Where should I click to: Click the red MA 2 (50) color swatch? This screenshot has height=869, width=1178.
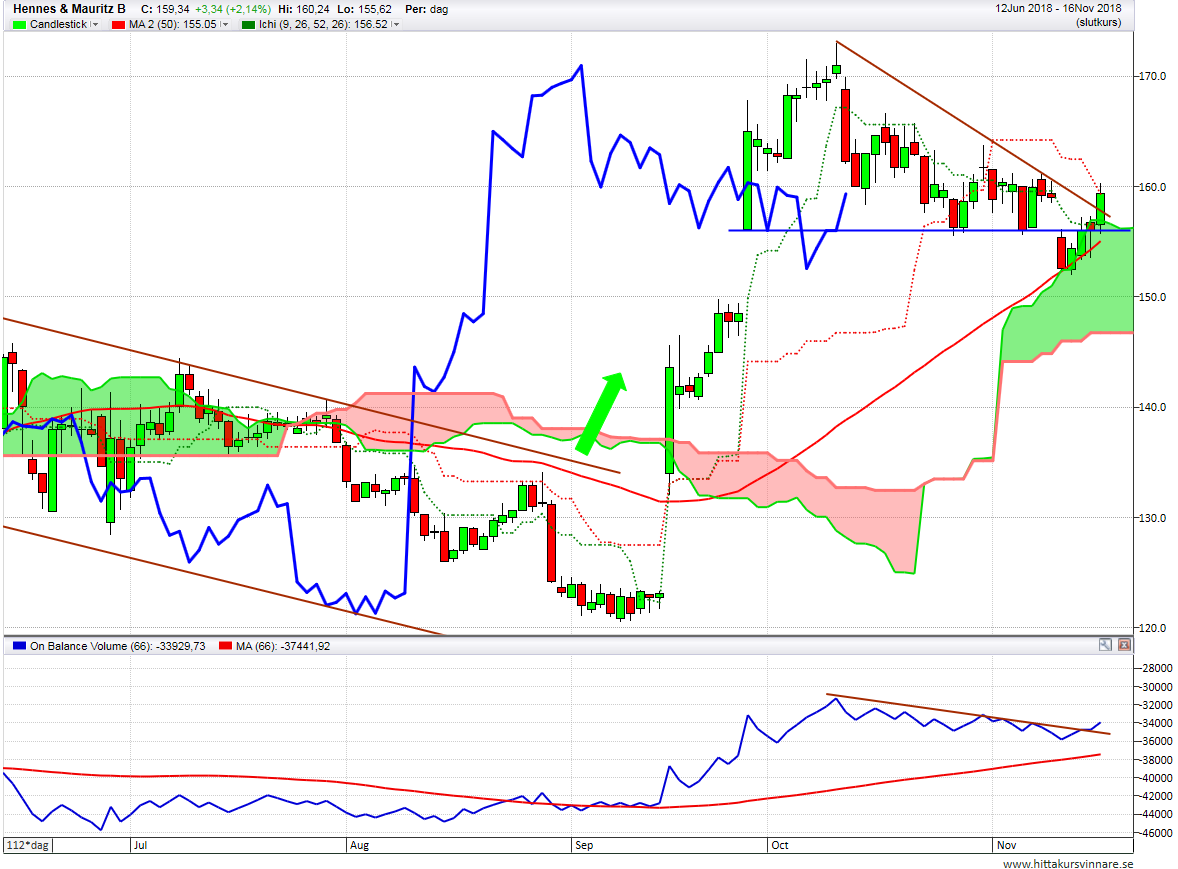point(118,25)
